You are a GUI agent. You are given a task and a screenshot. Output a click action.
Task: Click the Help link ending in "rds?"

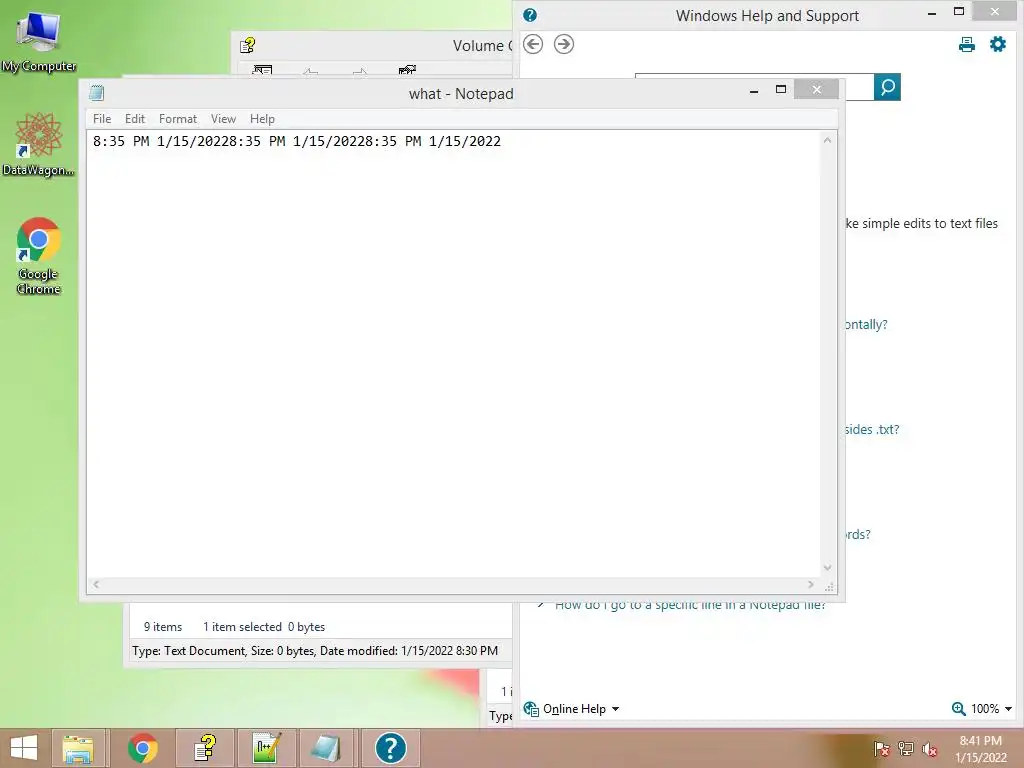857,534
